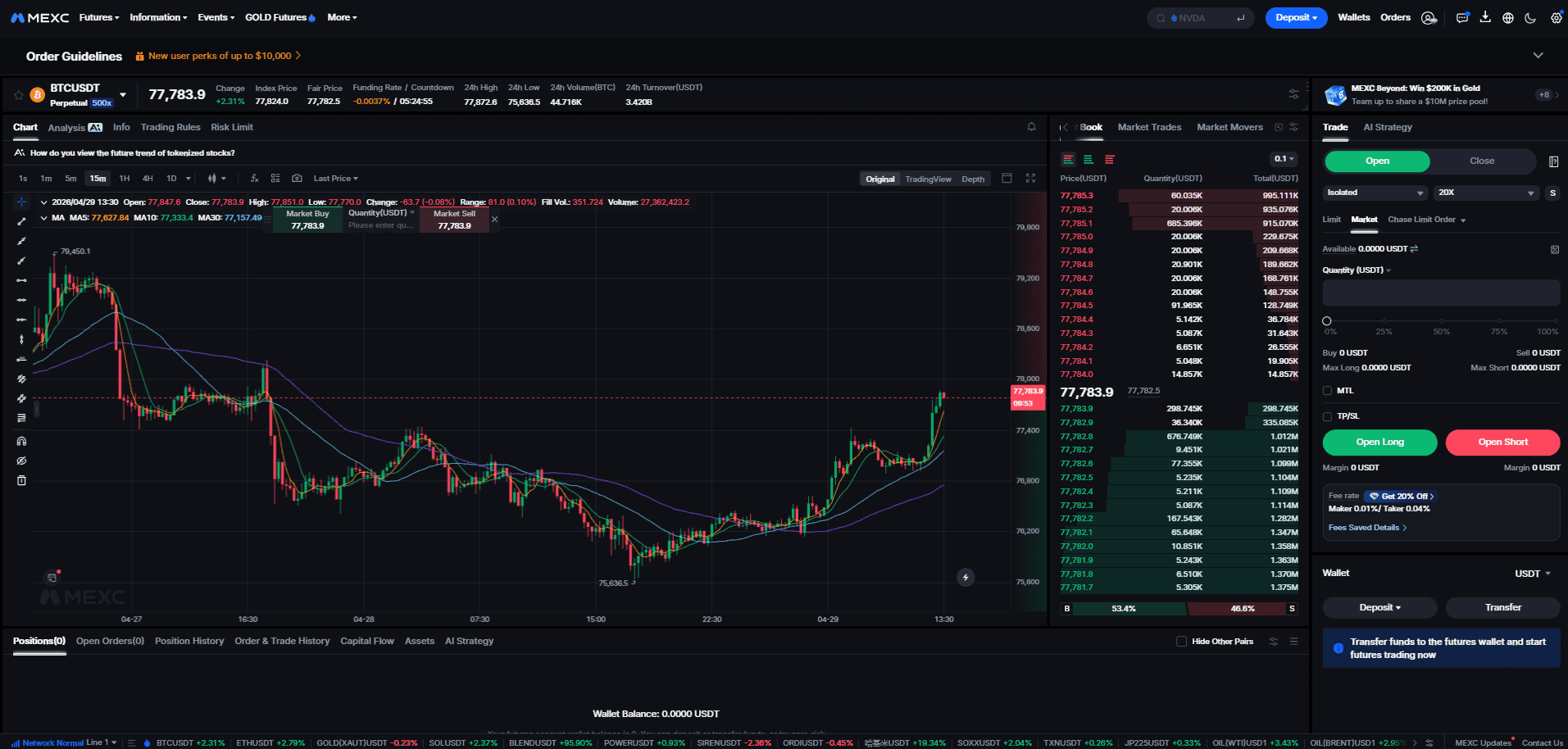1568x749 pixels.
Task: Click the Open Long button
Action: point(1379,443)
